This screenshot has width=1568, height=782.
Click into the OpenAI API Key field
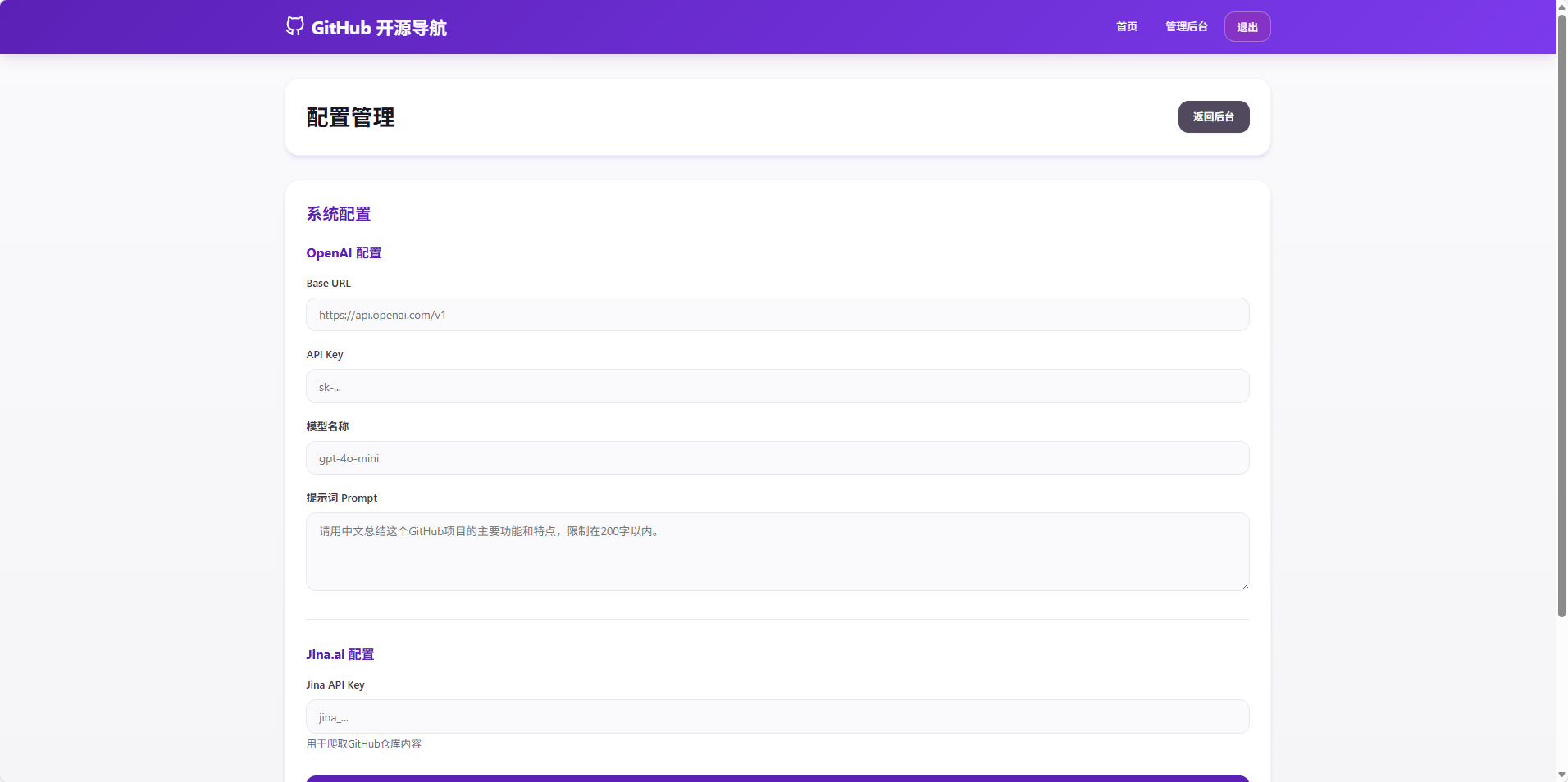tap(777, 387)
